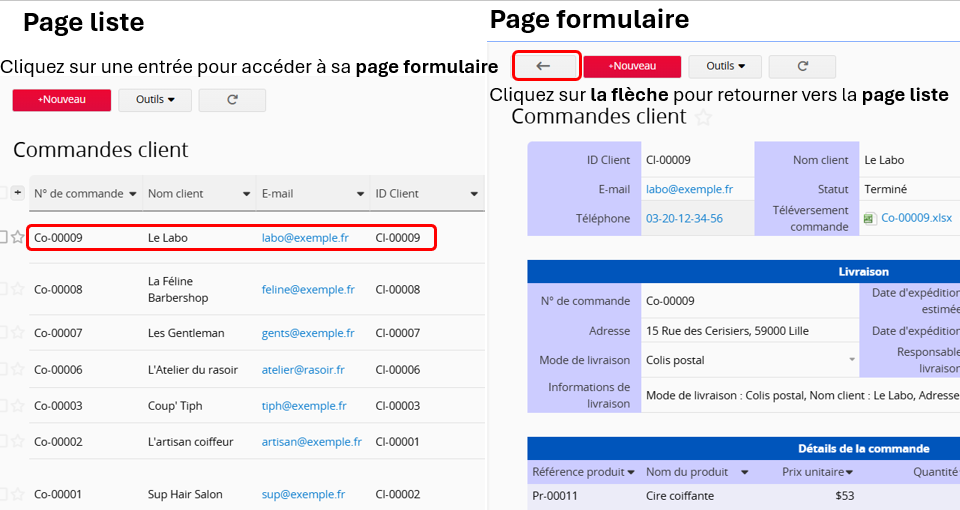
Task: Click the Excel file icon for Co-00009.xlsx
Action: (x=869, y=218)
